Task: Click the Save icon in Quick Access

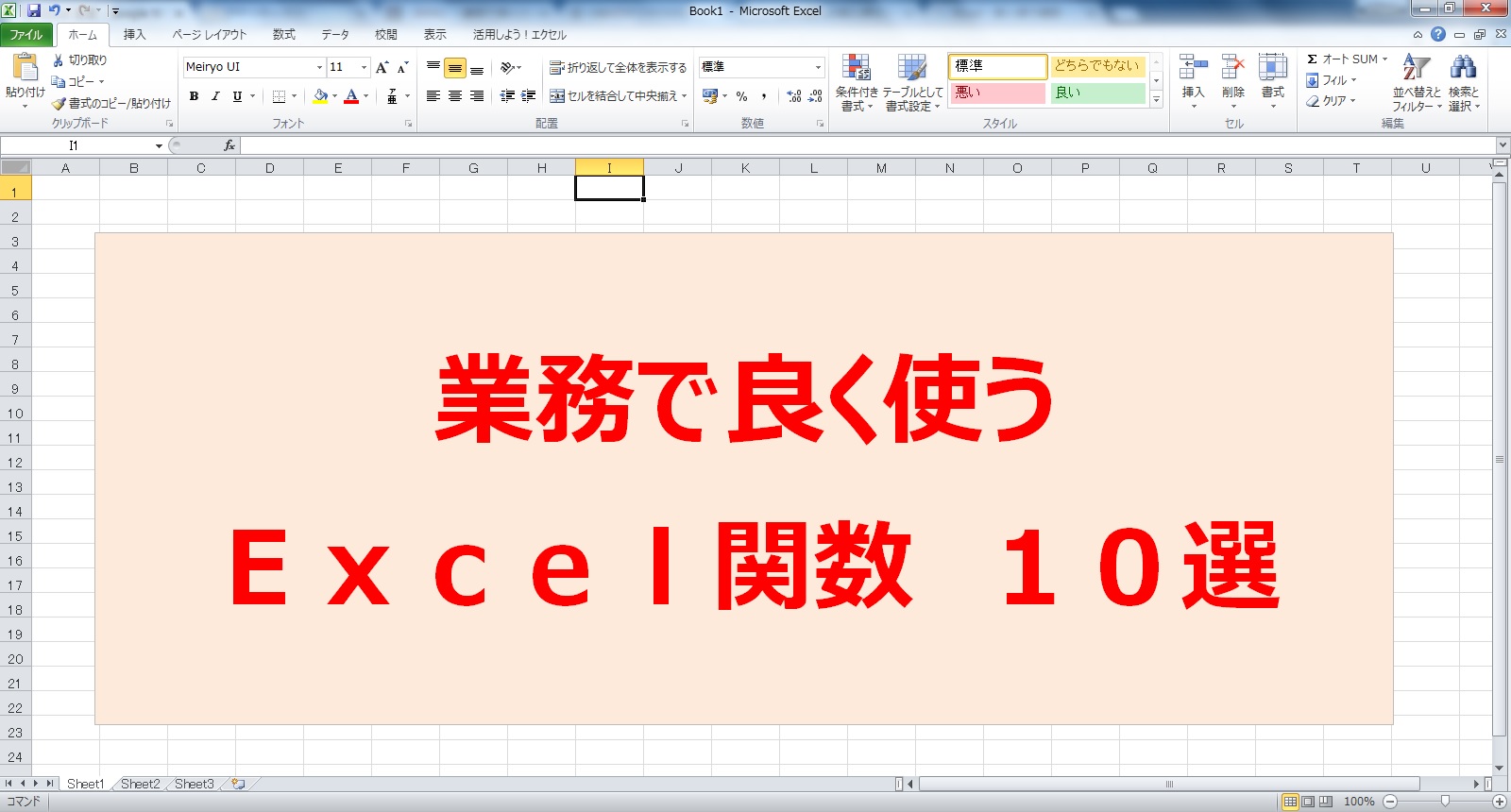Action: click(x=34, y=10)
